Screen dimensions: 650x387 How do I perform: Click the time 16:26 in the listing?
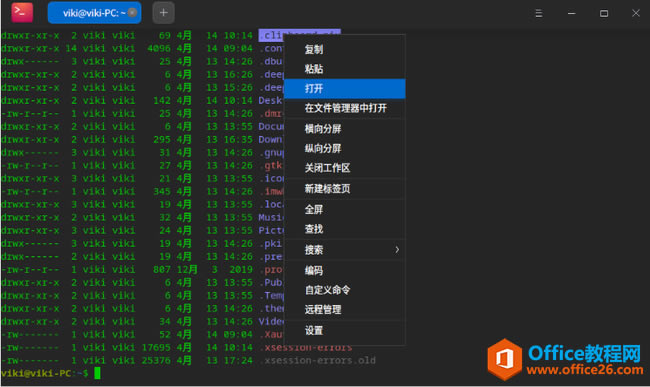pyautogui.click(x=238, y=75)
